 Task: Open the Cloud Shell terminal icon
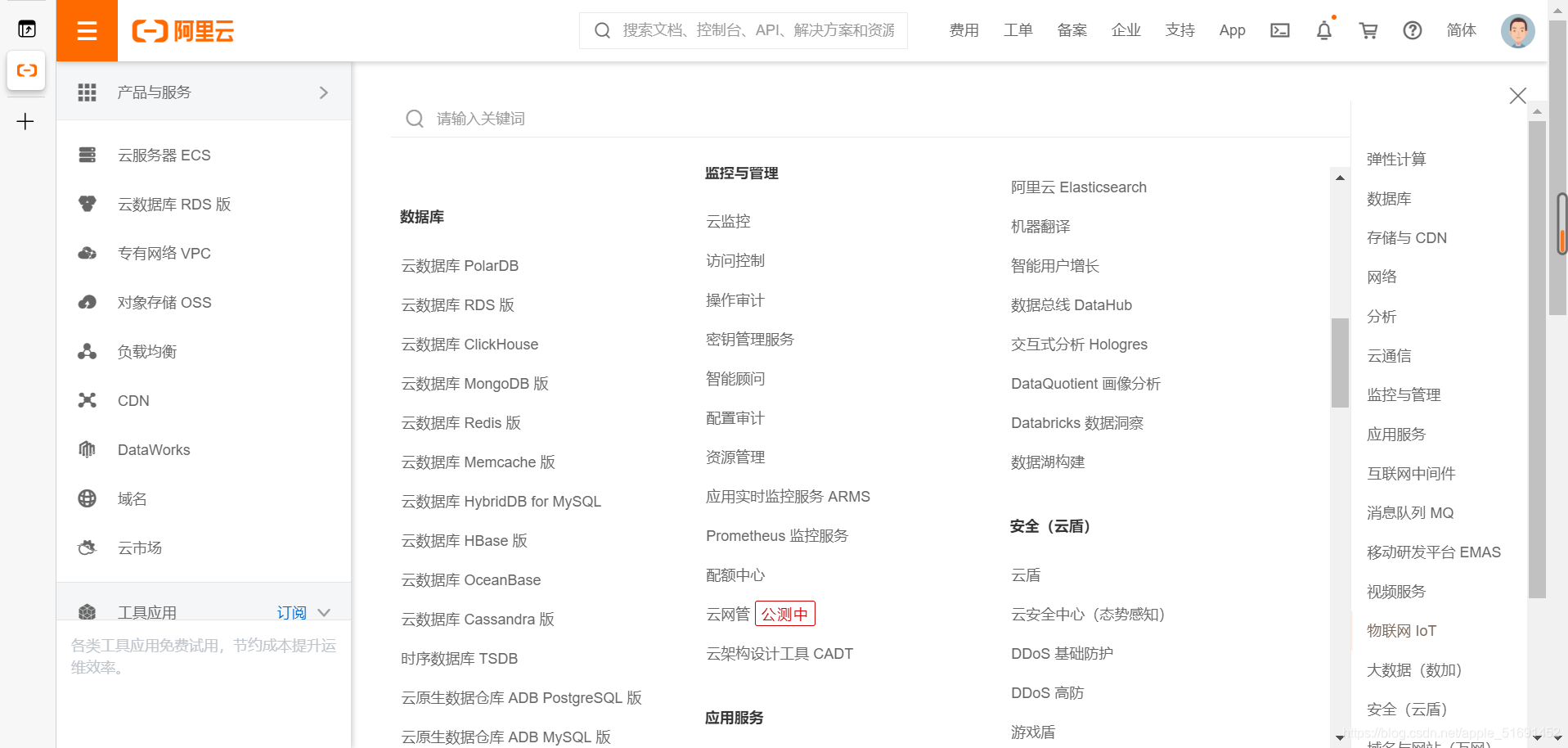[1279, 30]
